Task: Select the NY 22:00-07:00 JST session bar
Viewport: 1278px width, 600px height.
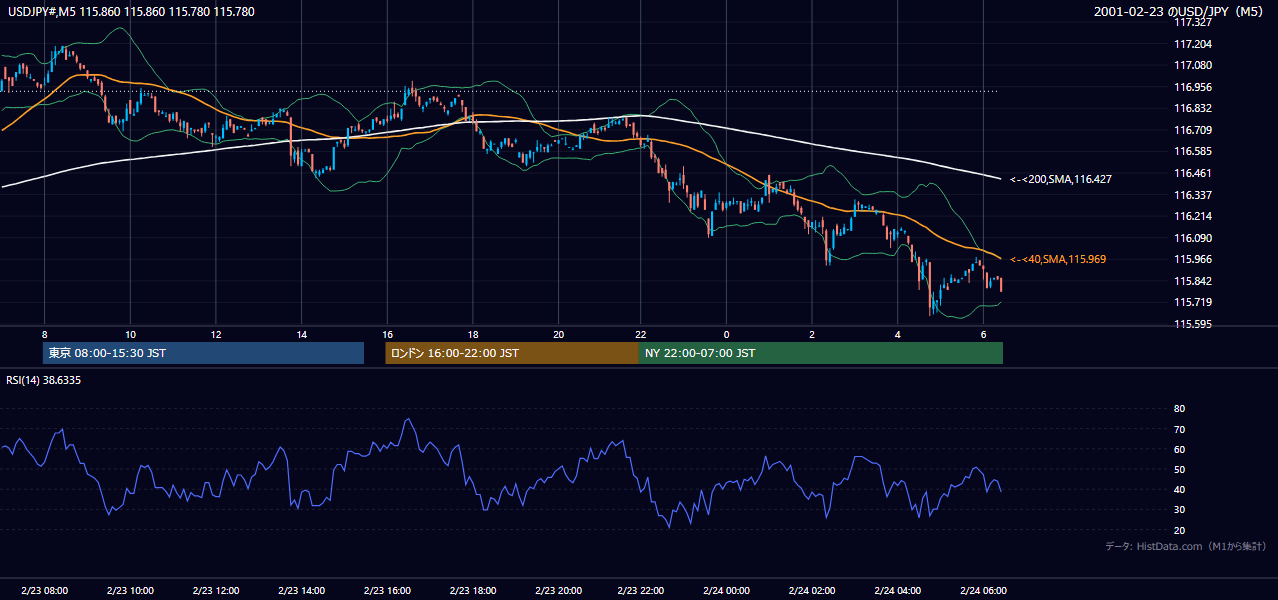Action: 821,353
